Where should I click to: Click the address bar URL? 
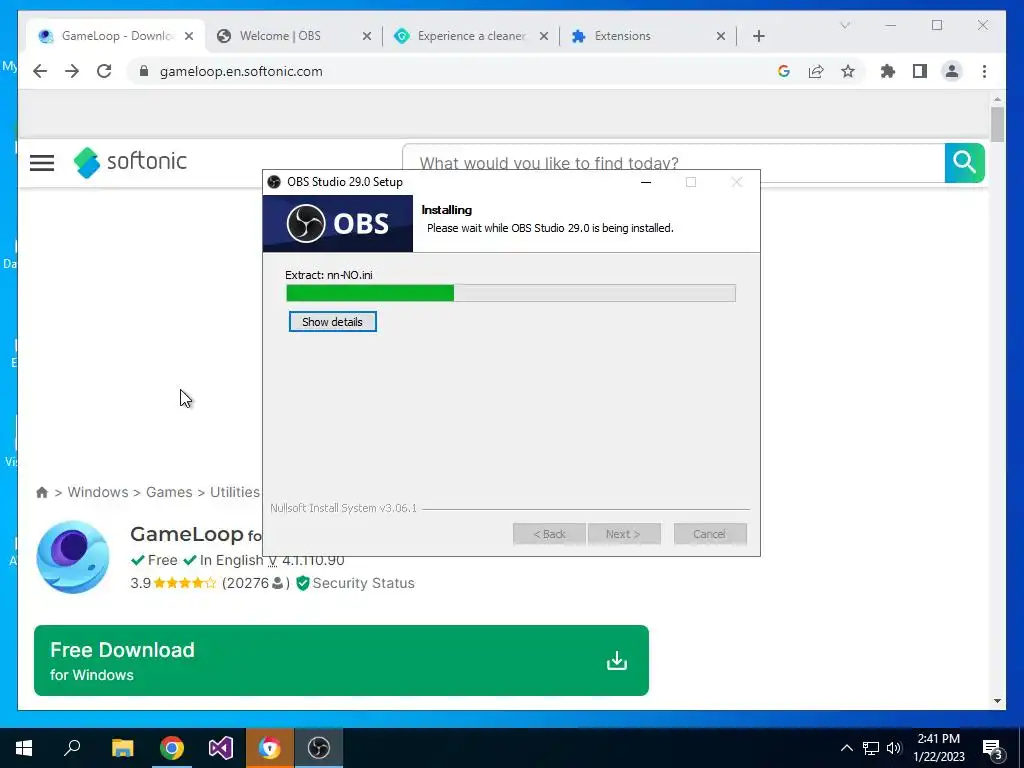[x=241, y=71]
